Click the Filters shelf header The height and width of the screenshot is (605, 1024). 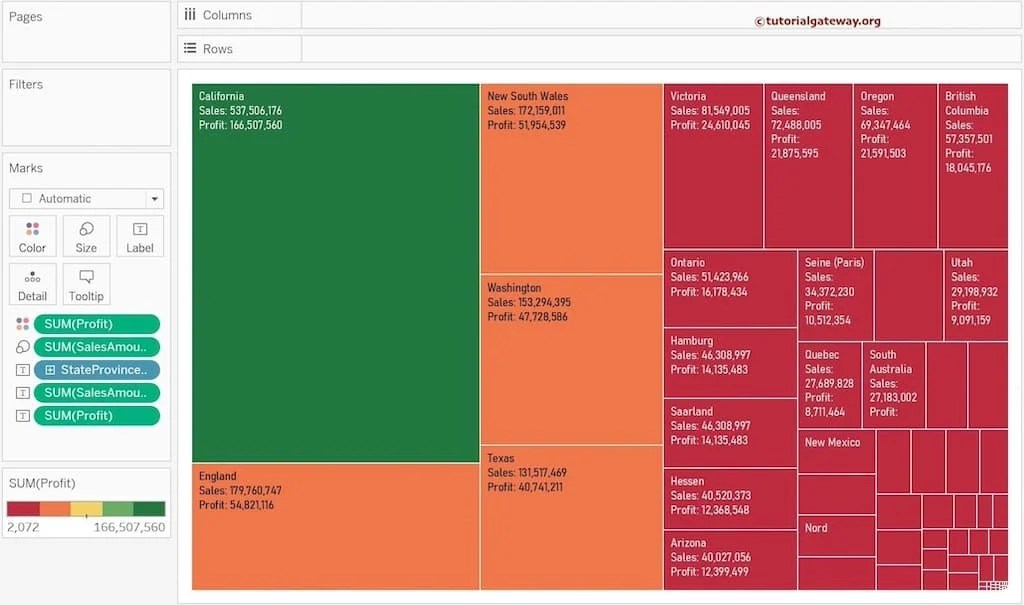click(28, 84)
